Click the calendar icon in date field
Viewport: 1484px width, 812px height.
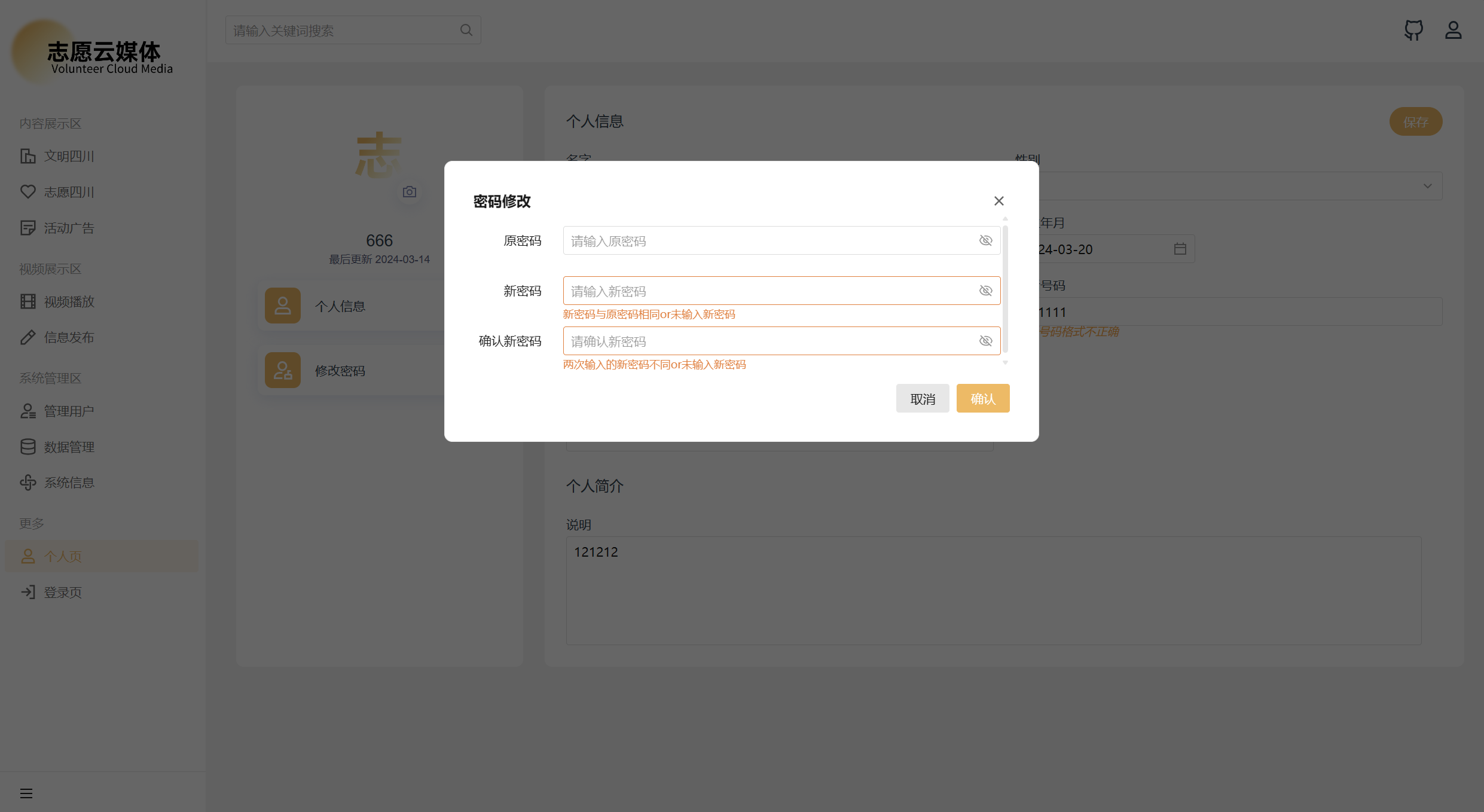click(x=1180, y=249)
